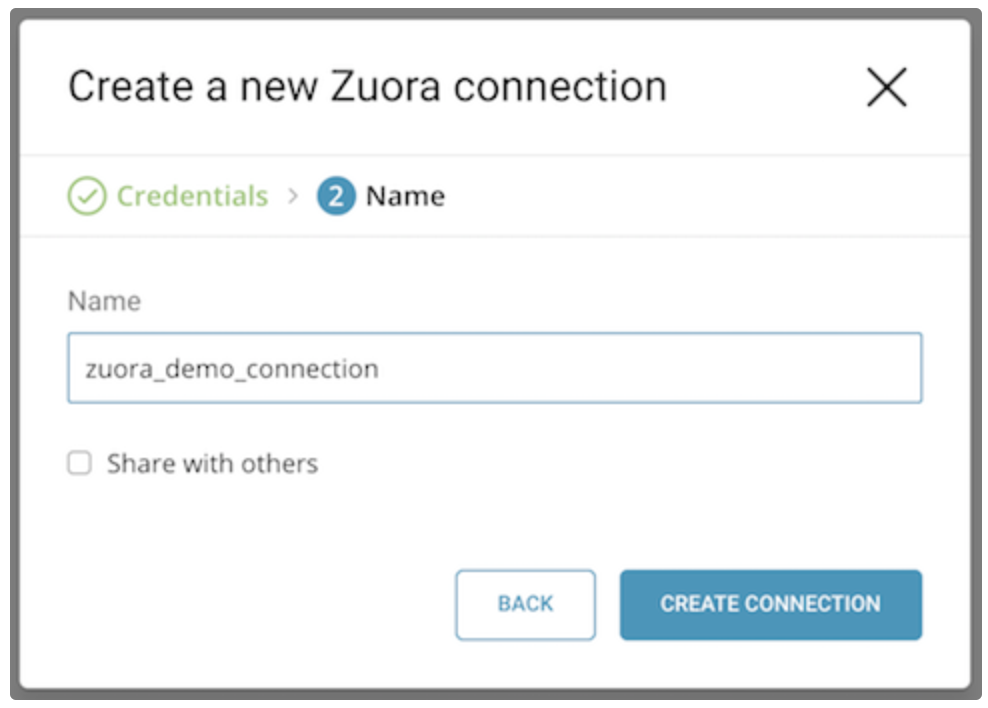
Task: Click the 'zuora_demo_connection' text in the field
Action: coord(232,369)
